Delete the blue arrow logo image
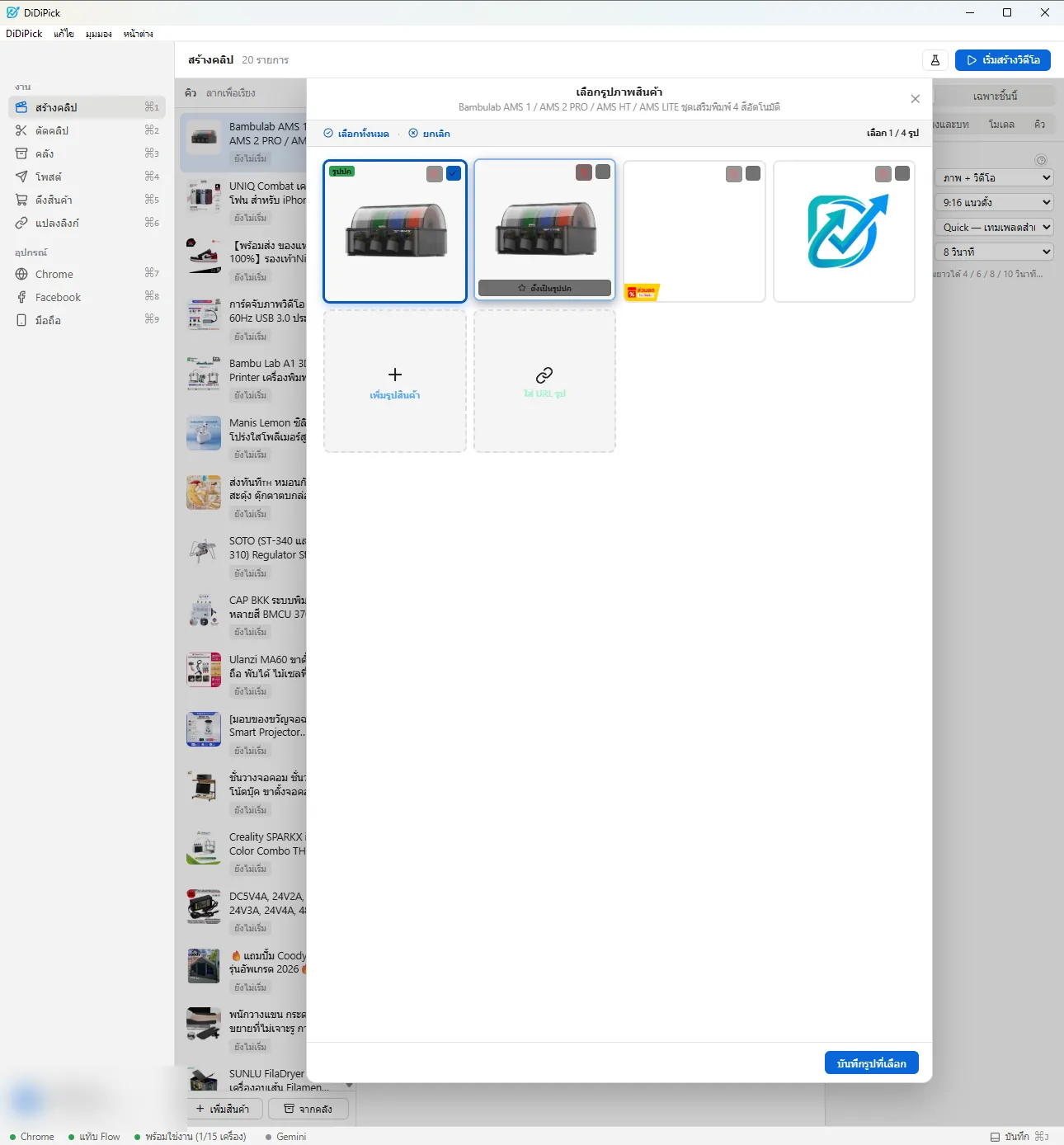1064x1145 pixels. click(x=883, y=173)
